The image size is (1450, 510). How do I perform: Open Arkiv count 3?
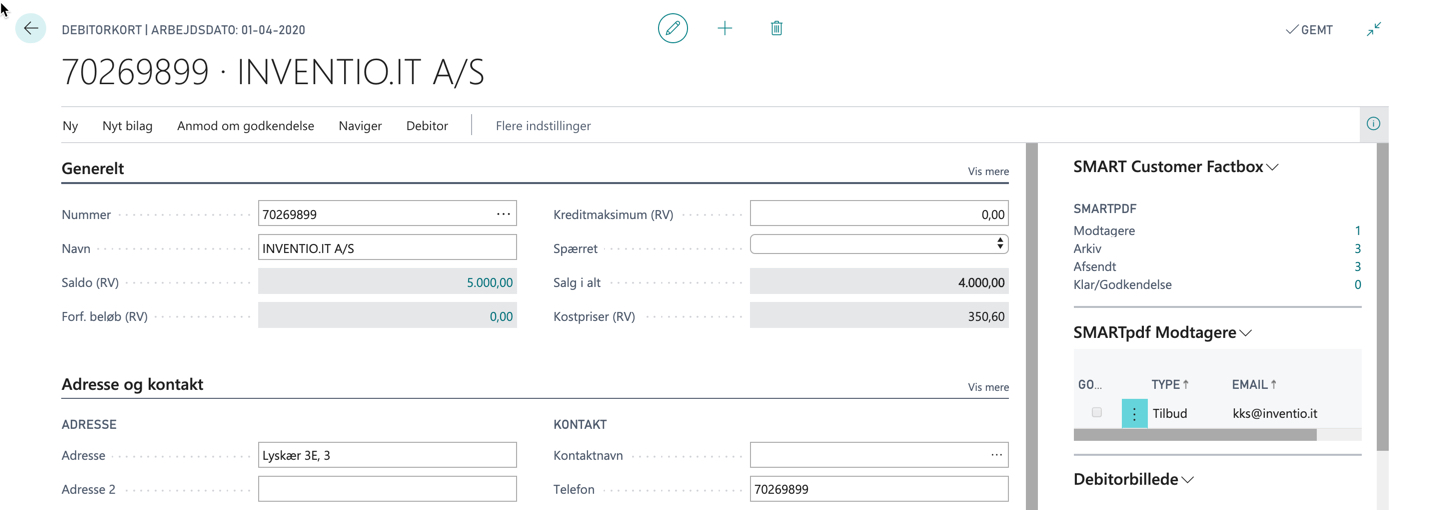coord(1357,249)
